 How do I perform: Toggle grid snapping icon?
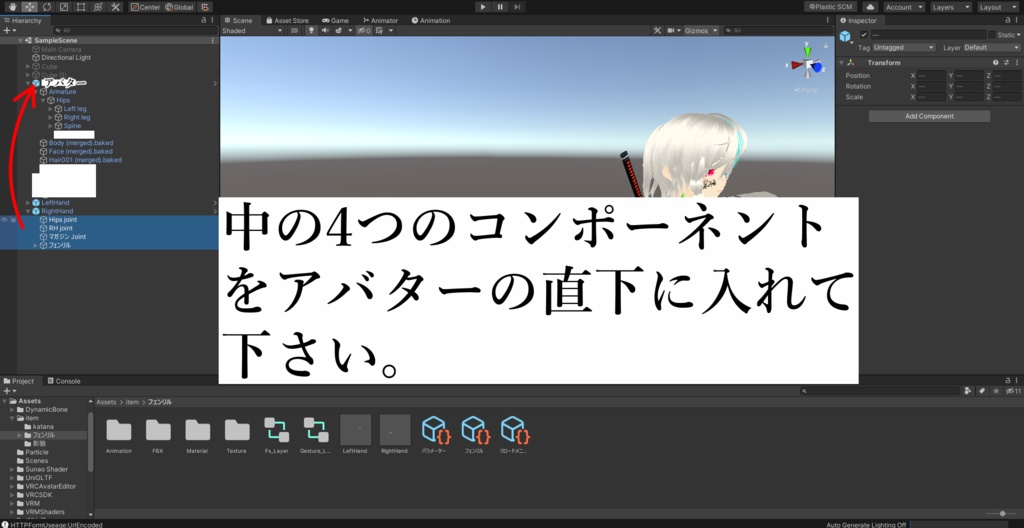(205, 7)
